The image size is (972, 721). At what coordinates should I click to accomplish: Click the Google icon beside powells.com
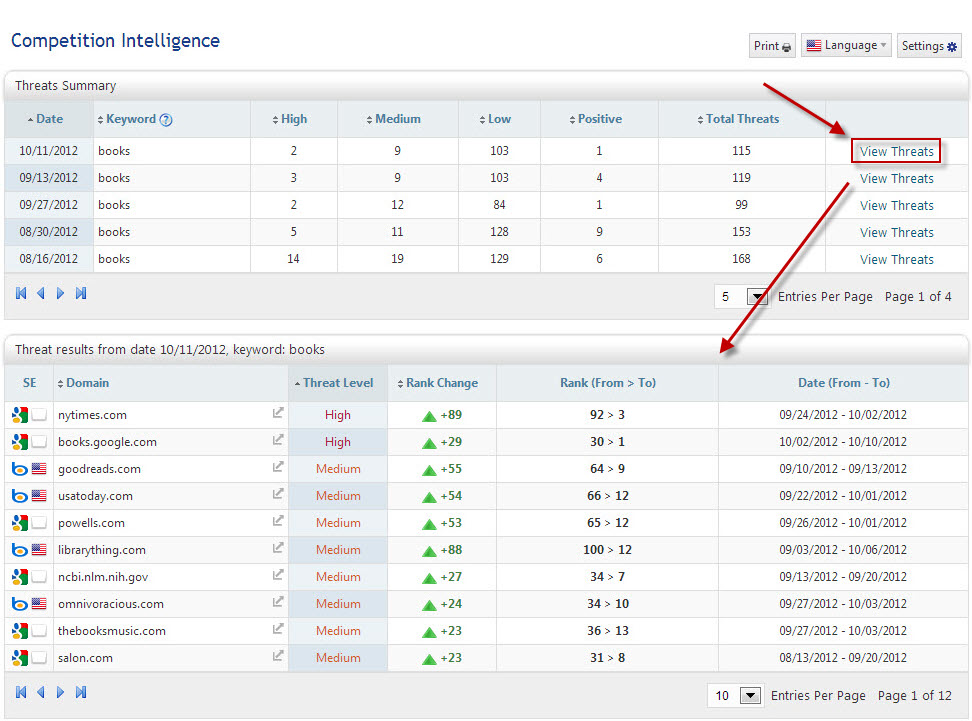click(x=20, y=523)
